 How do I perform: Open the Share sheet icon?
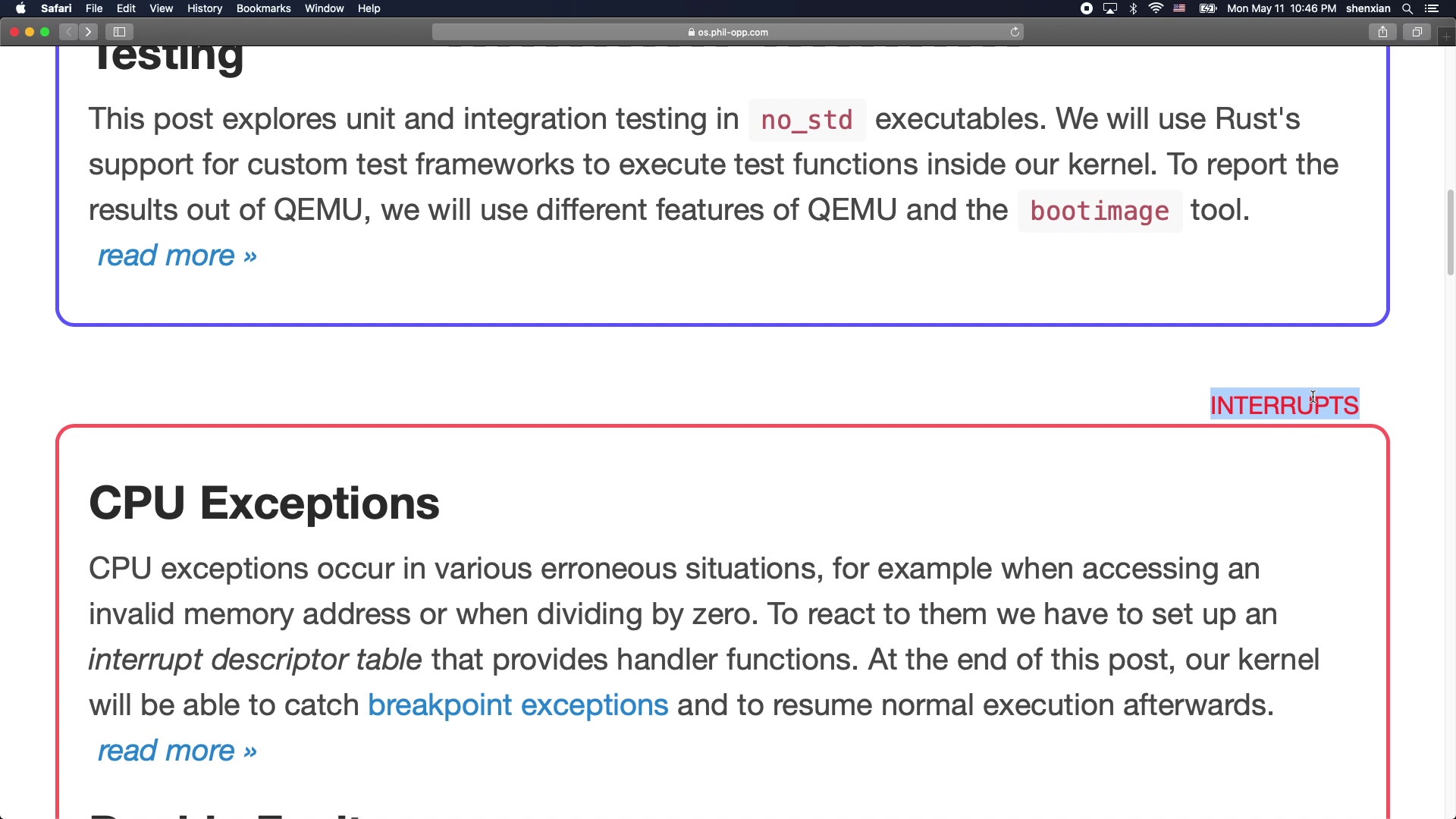click(1382, 32)
